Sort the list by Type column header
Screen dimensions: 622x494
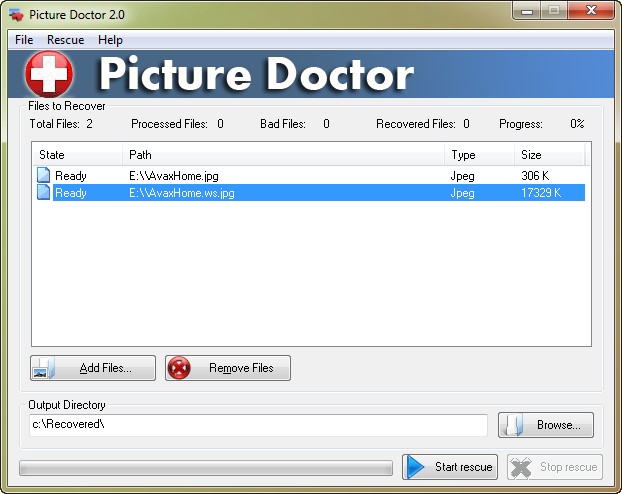pos(479,155)
